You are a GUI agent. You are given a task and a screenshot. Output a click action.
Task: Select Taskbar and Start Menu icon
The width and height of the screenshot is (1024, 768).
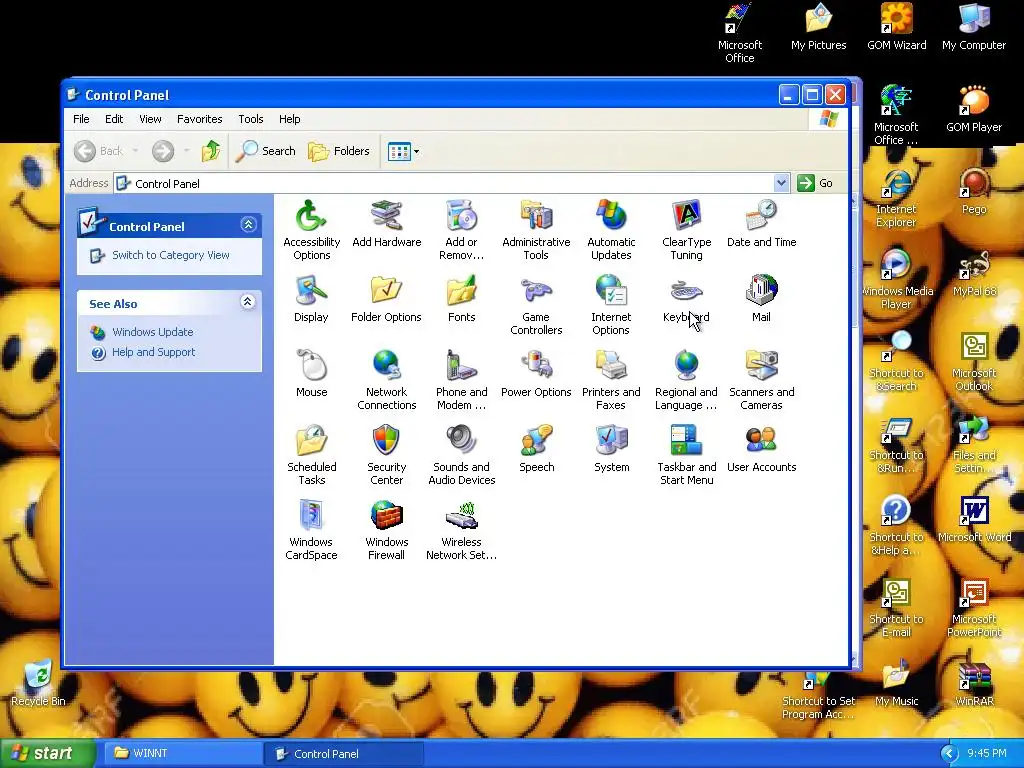[686, 455]
